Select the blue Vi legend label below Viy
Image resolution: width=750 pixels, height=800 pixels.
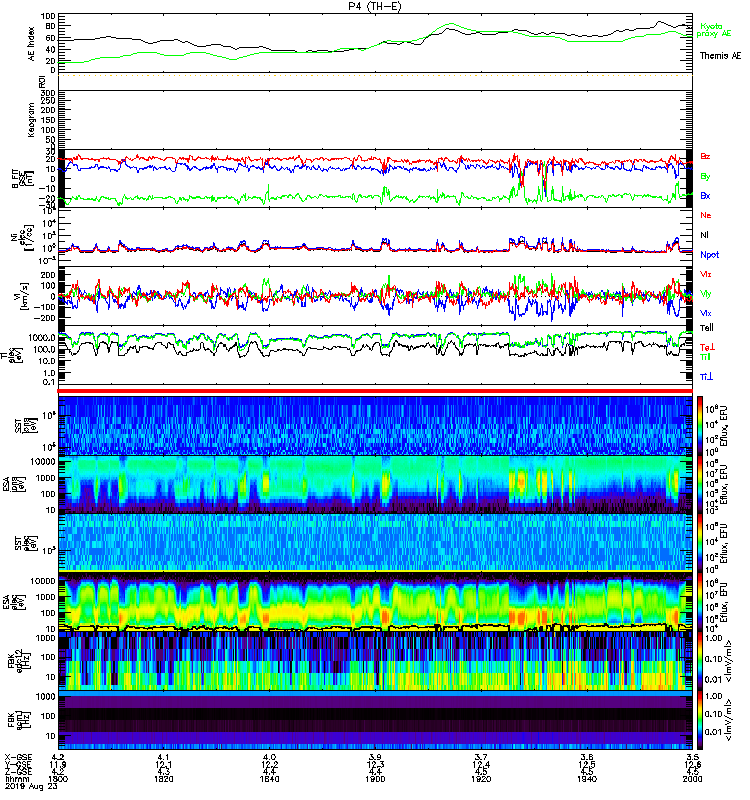tap(705, 313)
